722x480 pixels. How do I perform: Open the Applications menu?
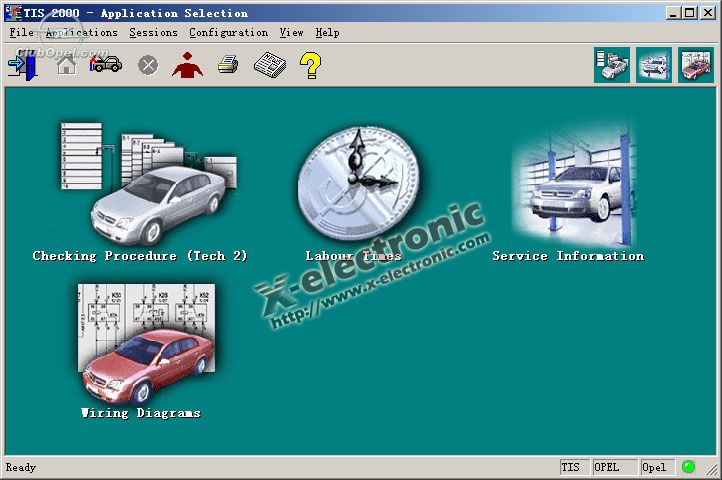pyautogui.click(x=82, y=33)
